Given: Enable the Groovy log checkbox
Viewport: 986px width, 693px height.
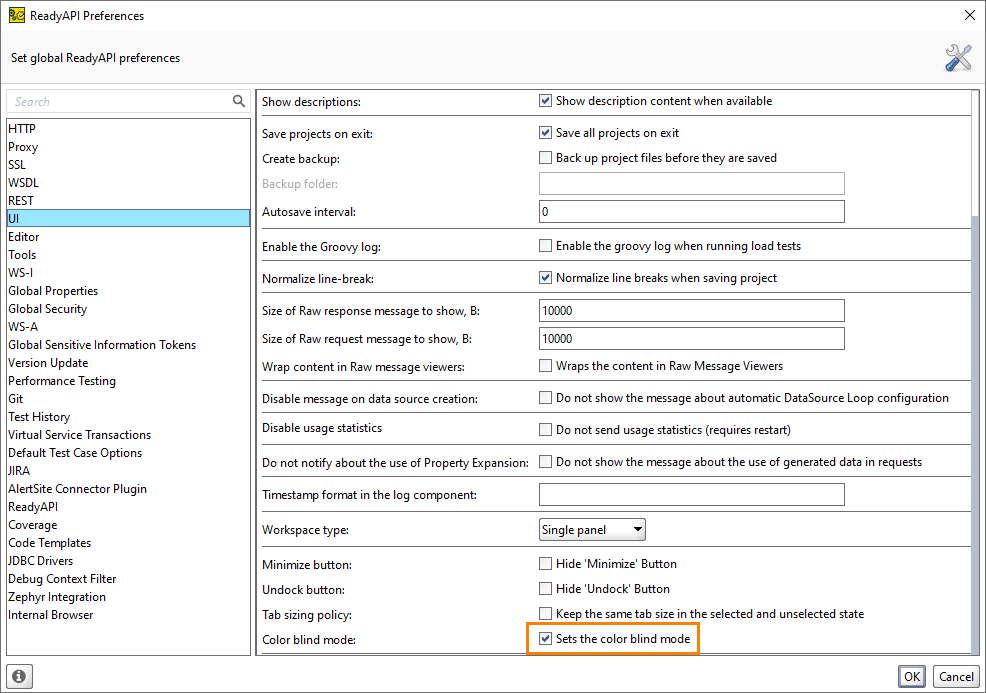Looking at the screenshot, I should [x=546, y=244].
